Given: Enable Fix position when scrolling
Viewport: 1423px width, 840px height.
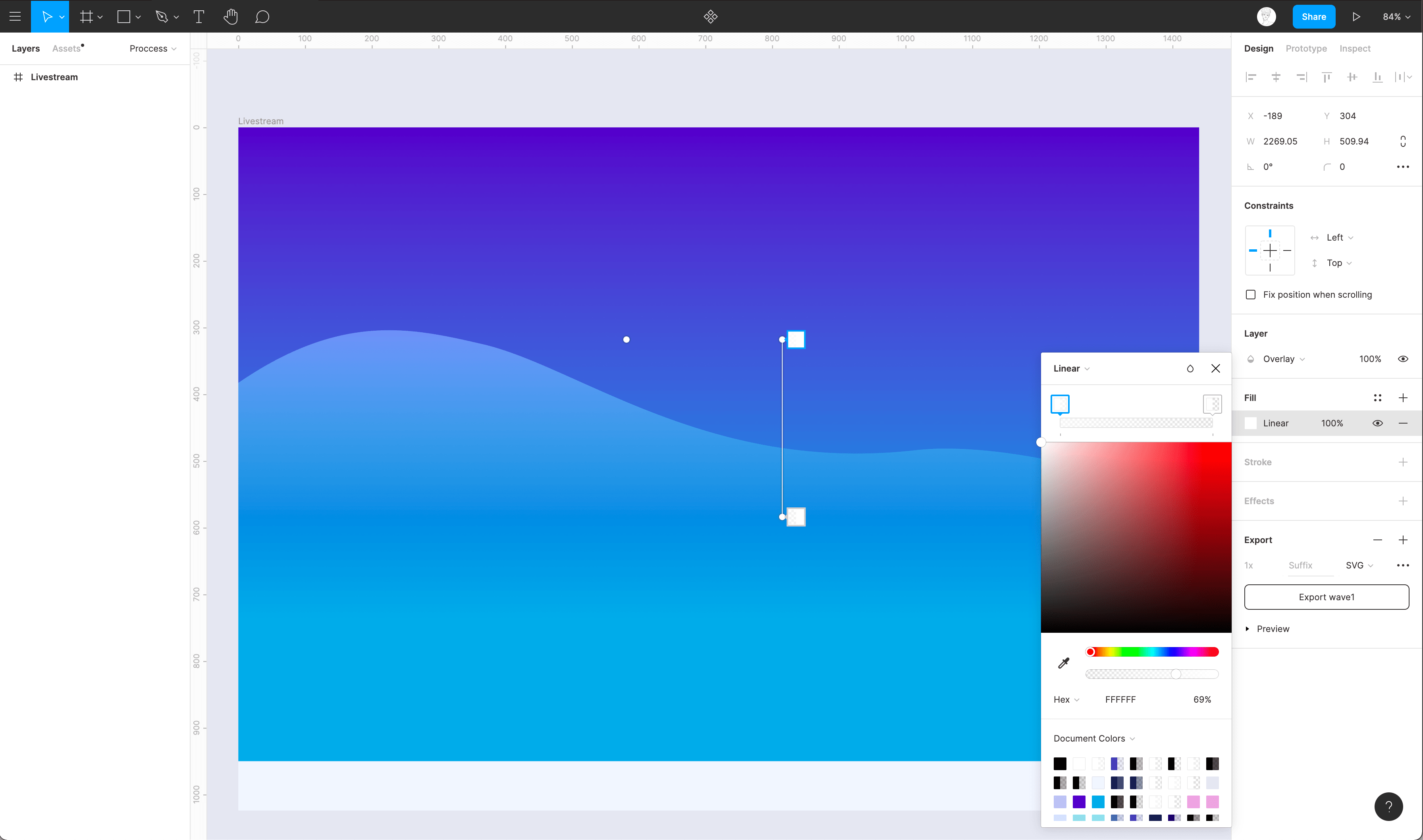Looking at the screenshot, I should 1251,295.
